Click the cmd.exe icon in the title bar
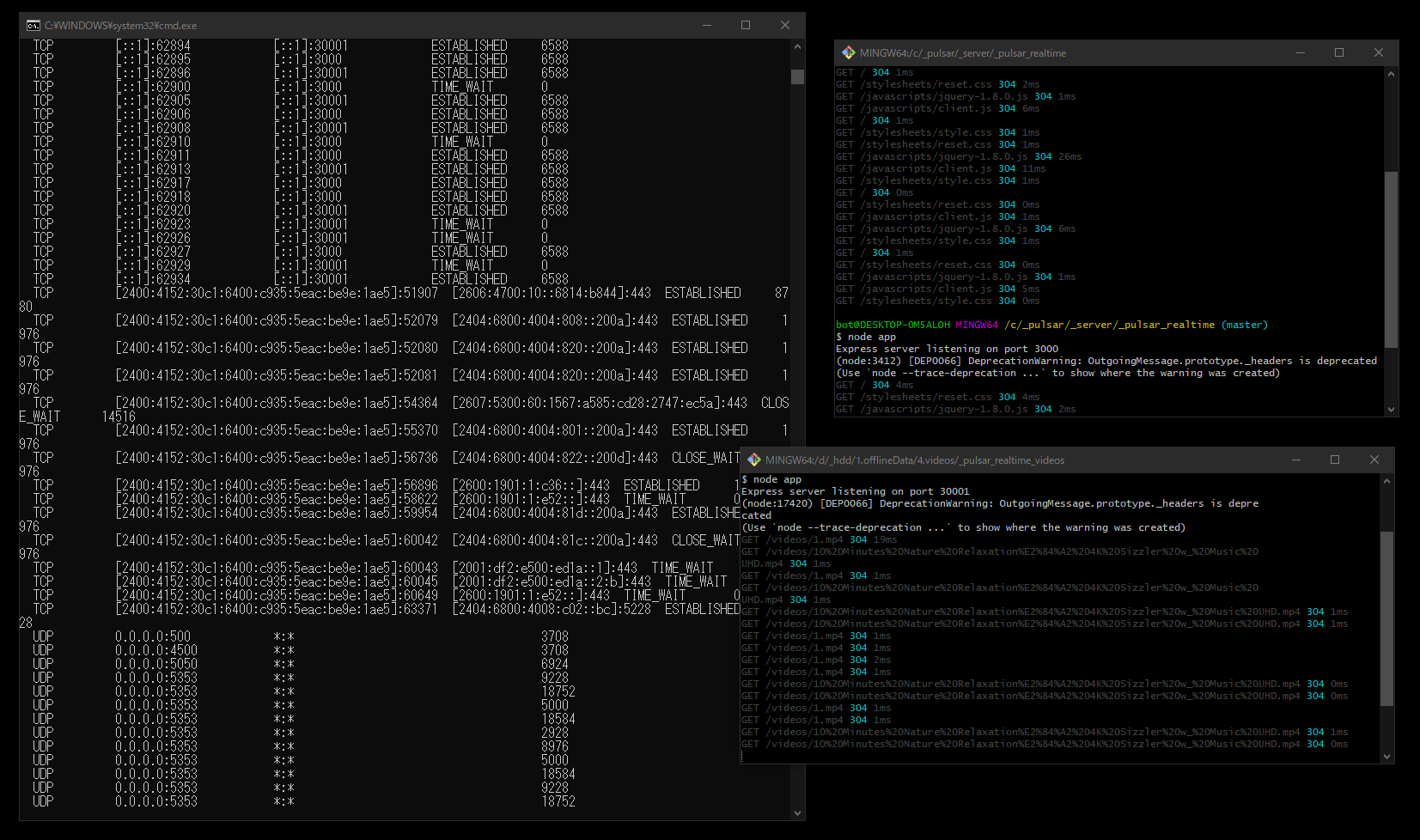This screenshot has width=1420, height=840. [x=33, y=26]
